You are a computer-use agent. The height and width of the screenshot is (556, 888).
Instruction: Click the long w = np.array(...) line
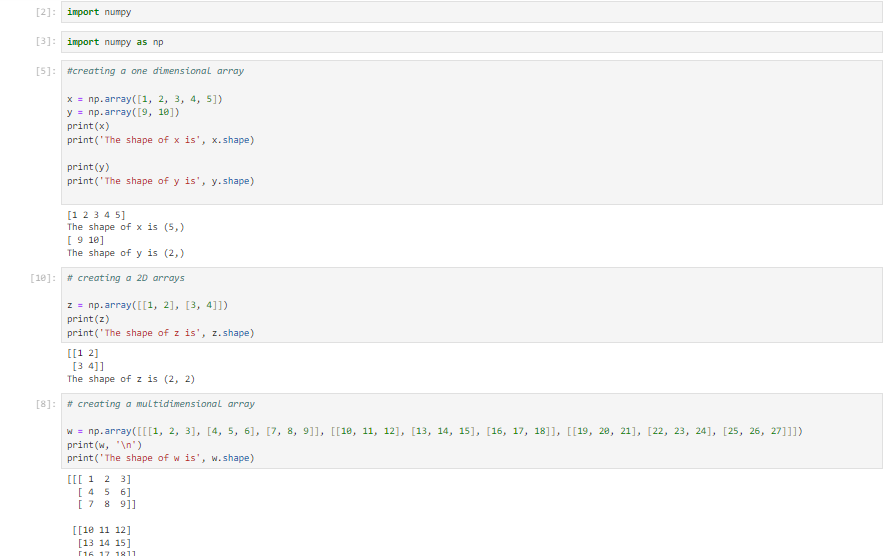pos(434,431)
